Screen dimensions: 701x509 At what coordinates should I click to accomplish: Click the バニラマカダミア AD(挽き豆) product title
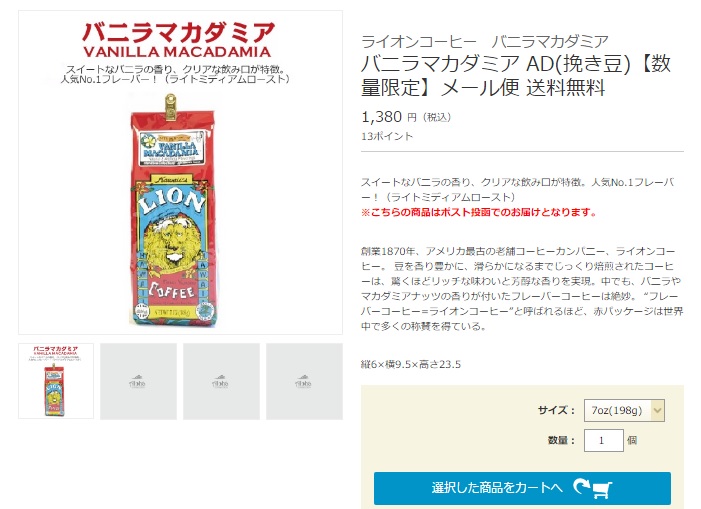coord(514,77)
